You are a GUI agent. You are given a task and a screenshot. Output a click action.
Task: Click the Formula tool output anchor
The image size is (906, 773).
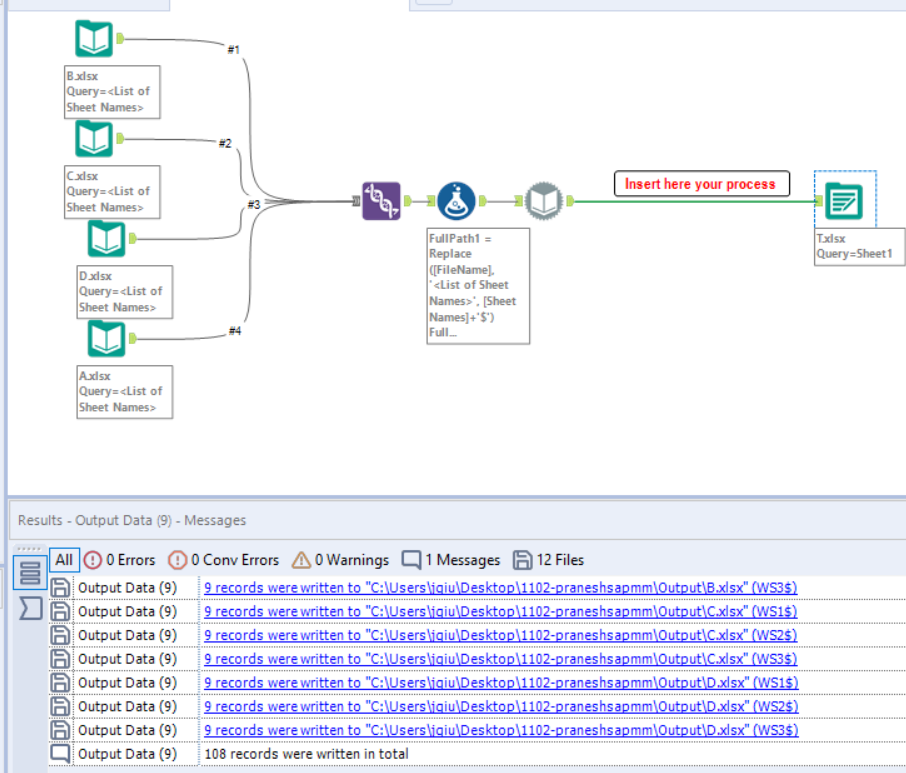coord(483,201)
